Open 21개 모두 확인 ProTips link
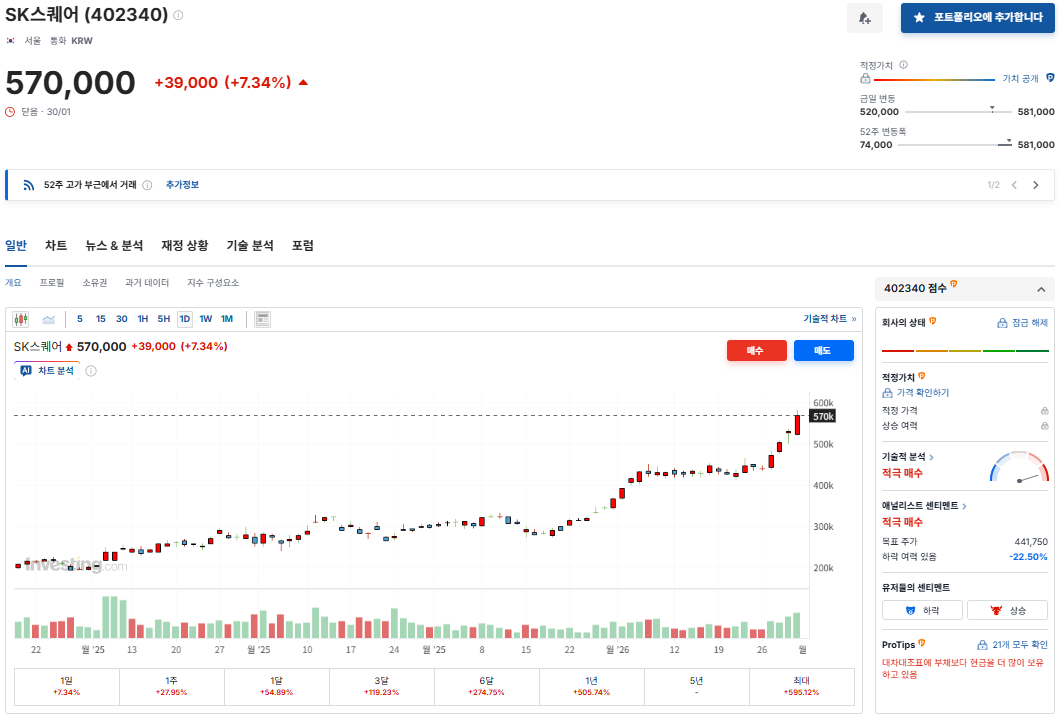This screenshot has height=717, width=1059. click(1012, 645)
